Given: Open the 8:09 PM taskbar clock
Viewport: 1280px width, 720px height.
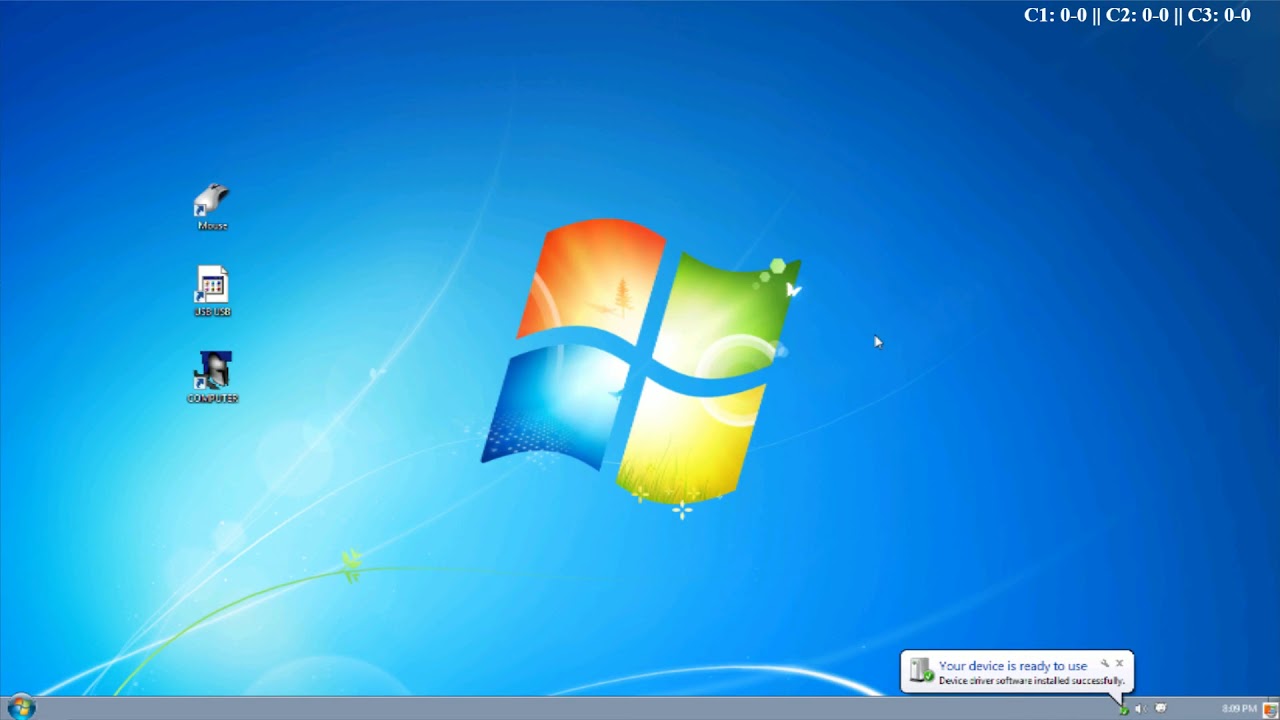Looking at the screenshot, I should click(1239, 709).
